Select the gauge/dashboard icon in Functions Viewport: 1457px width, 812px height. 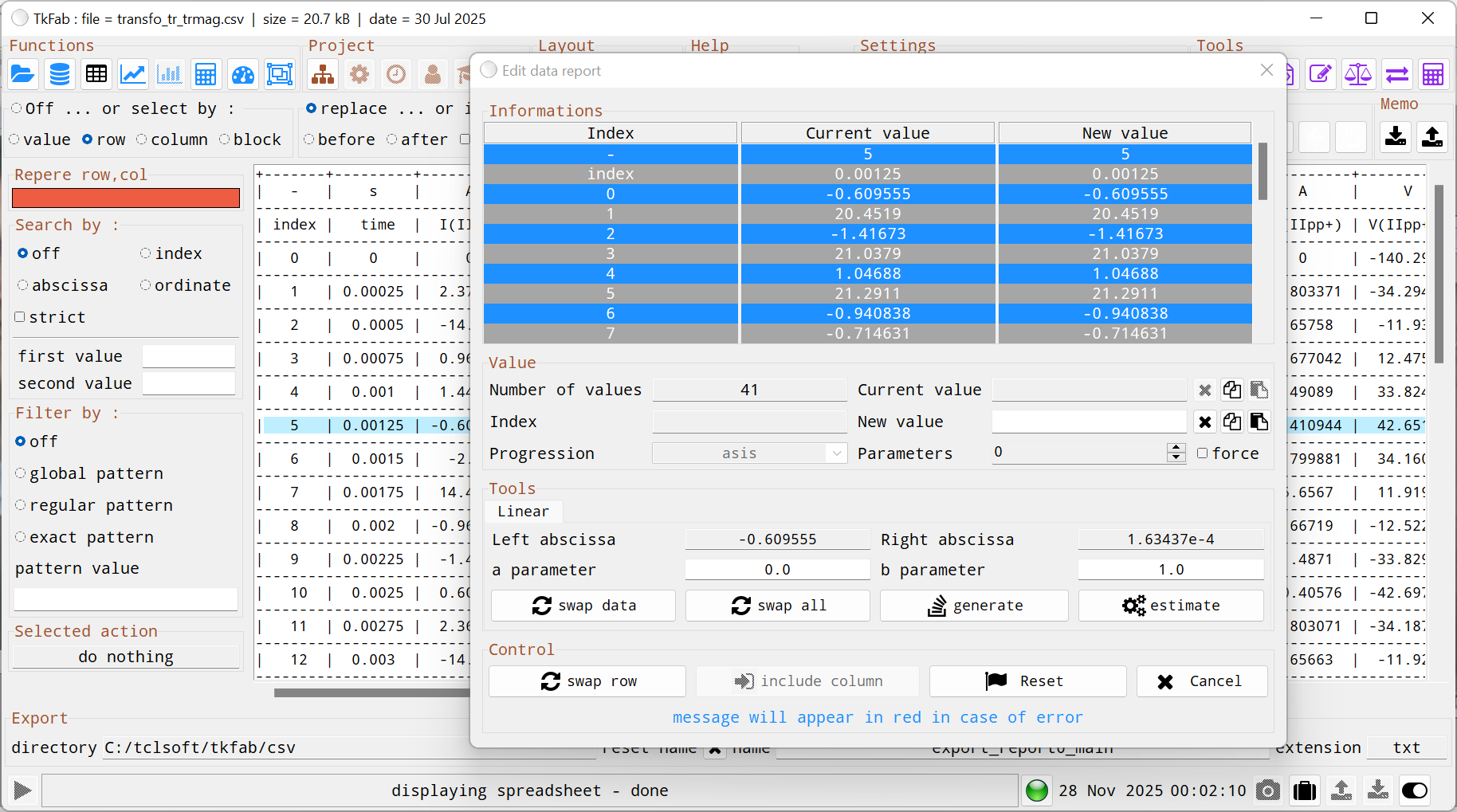tap(242, 73)
